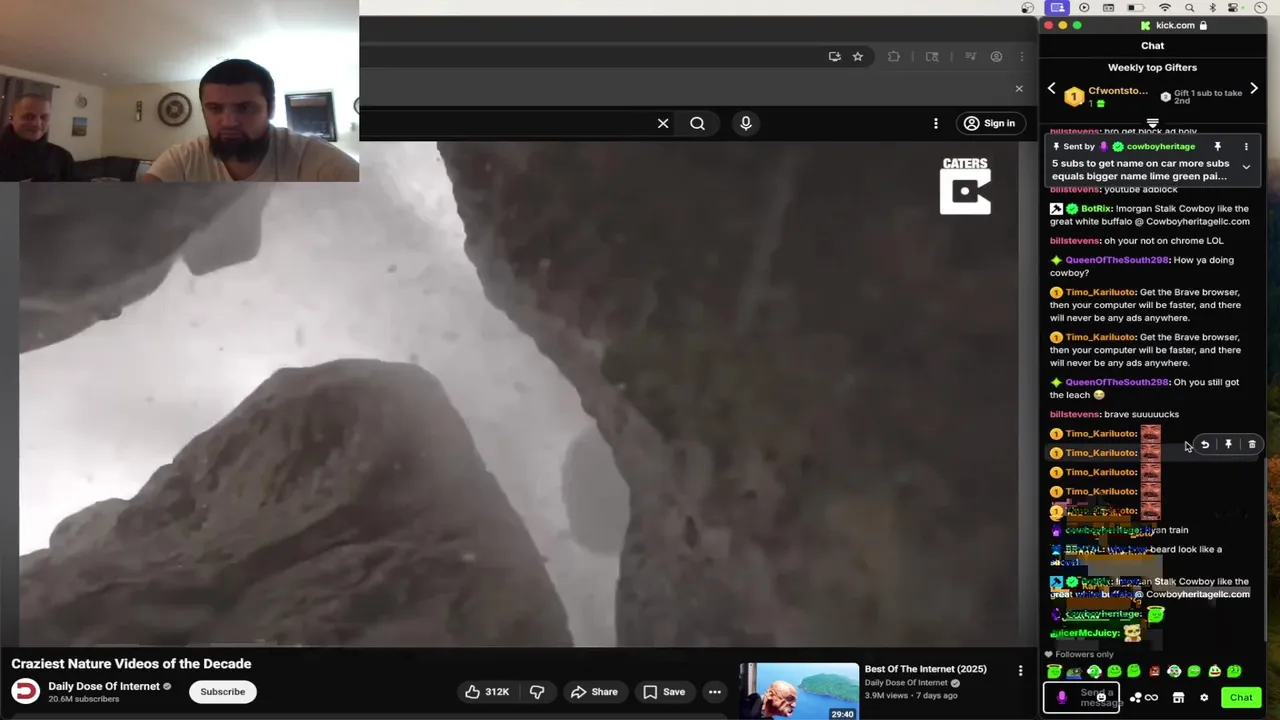Pin the hovered Timo_Kariluoto chat message
This screenshot has width=1280, height=720.
tap(1228, 445)
